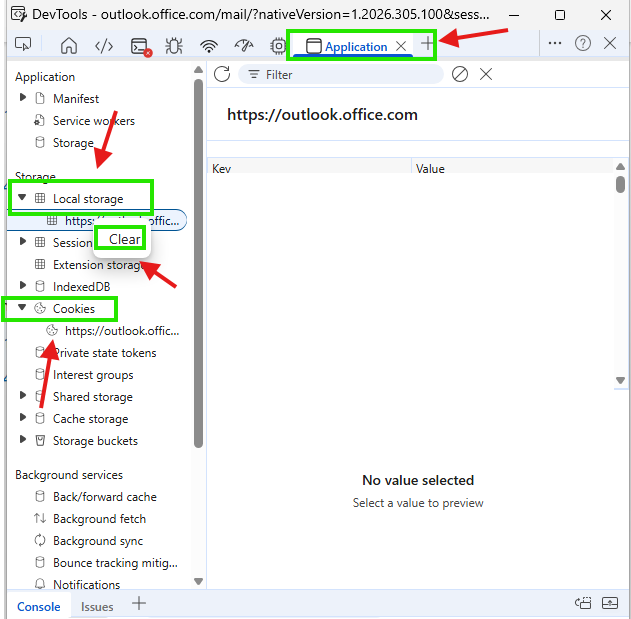Close the Application tab
Viewport: 631px width, 619px height.
(x=401, y=46)
